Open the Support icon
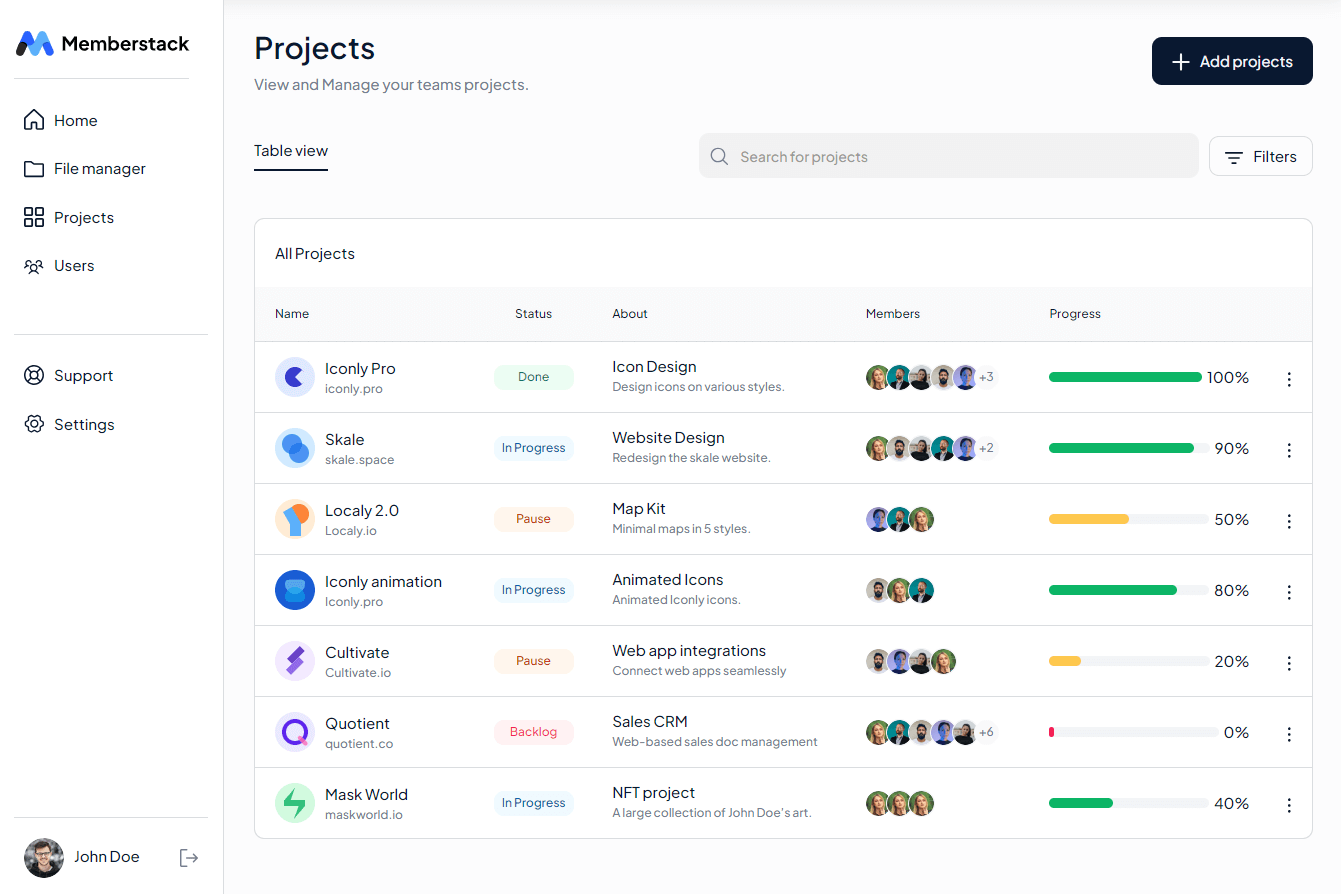 (x=33, y=375)
